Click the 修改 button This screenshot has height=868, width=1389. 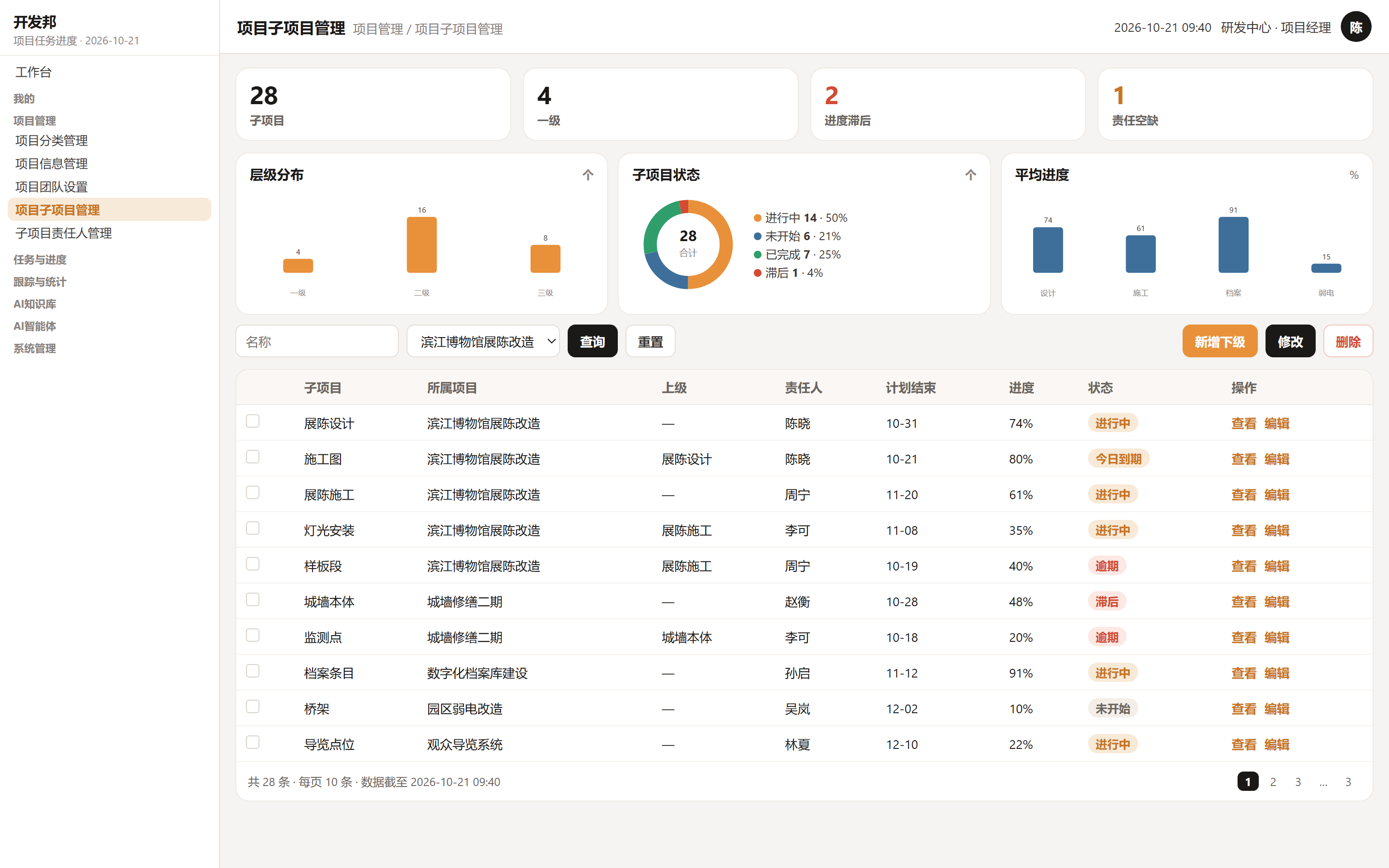click(x=1290, y=341)
